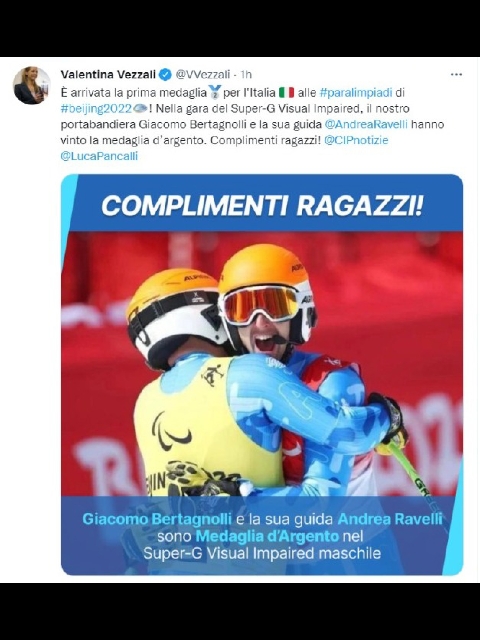Image resolution: width=480 pixels, height=640 pixels.
Task: Open the 1h timestamp of the tweet
Action: click(246, 74)
